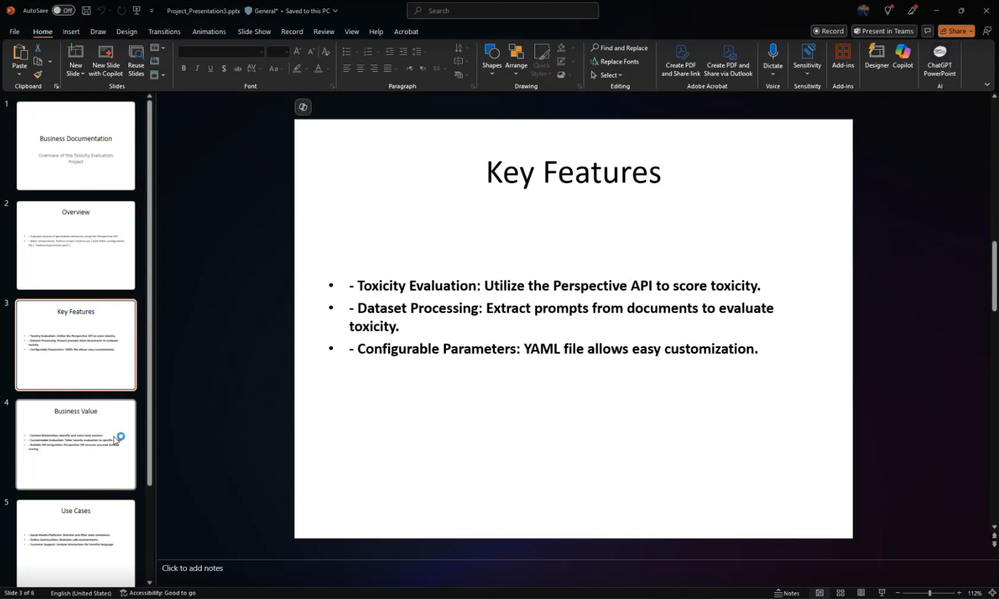Open the Arrange objects tool

(x=516, y=59)
